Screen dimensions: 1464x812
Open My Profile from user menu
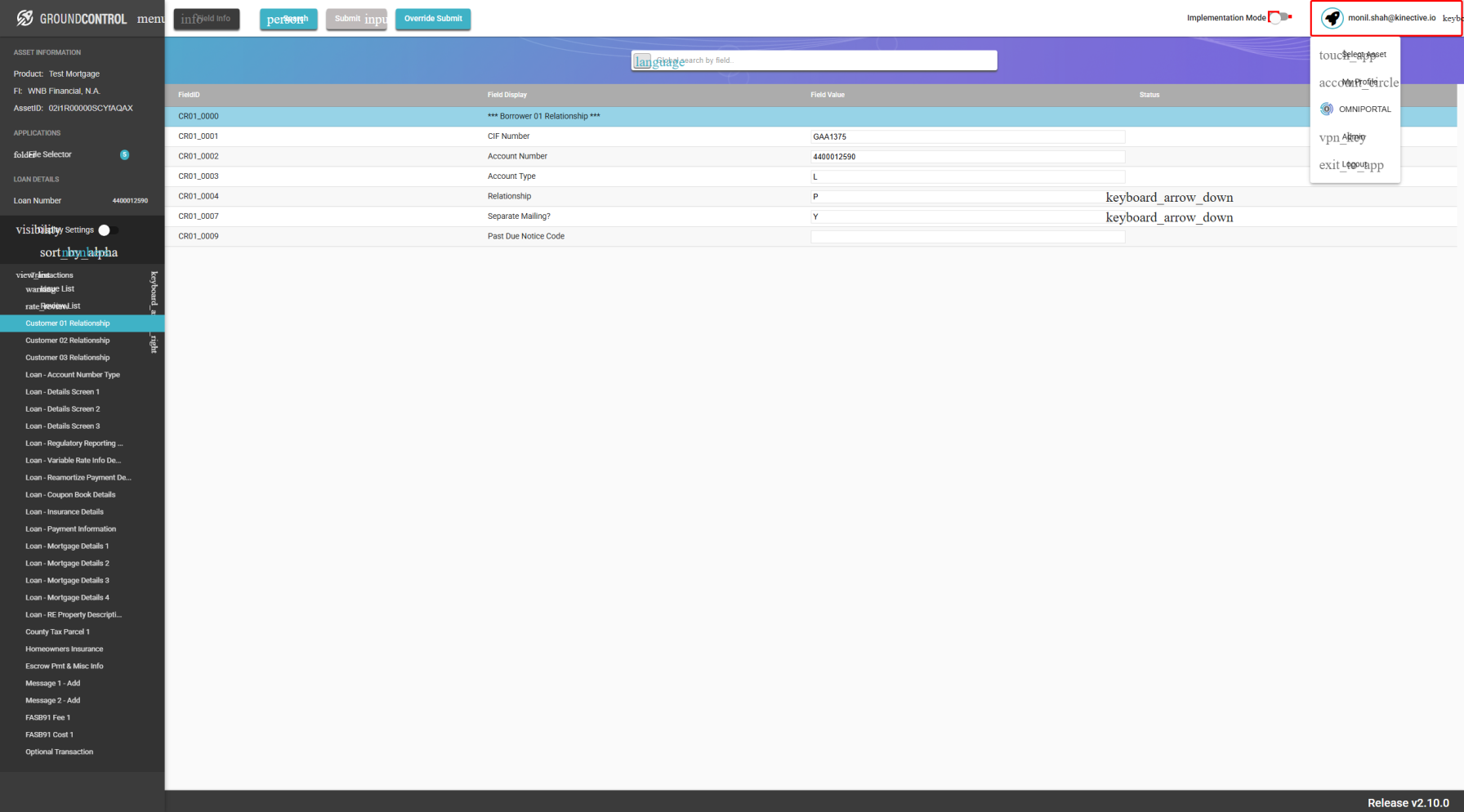tap(1355, 83)
